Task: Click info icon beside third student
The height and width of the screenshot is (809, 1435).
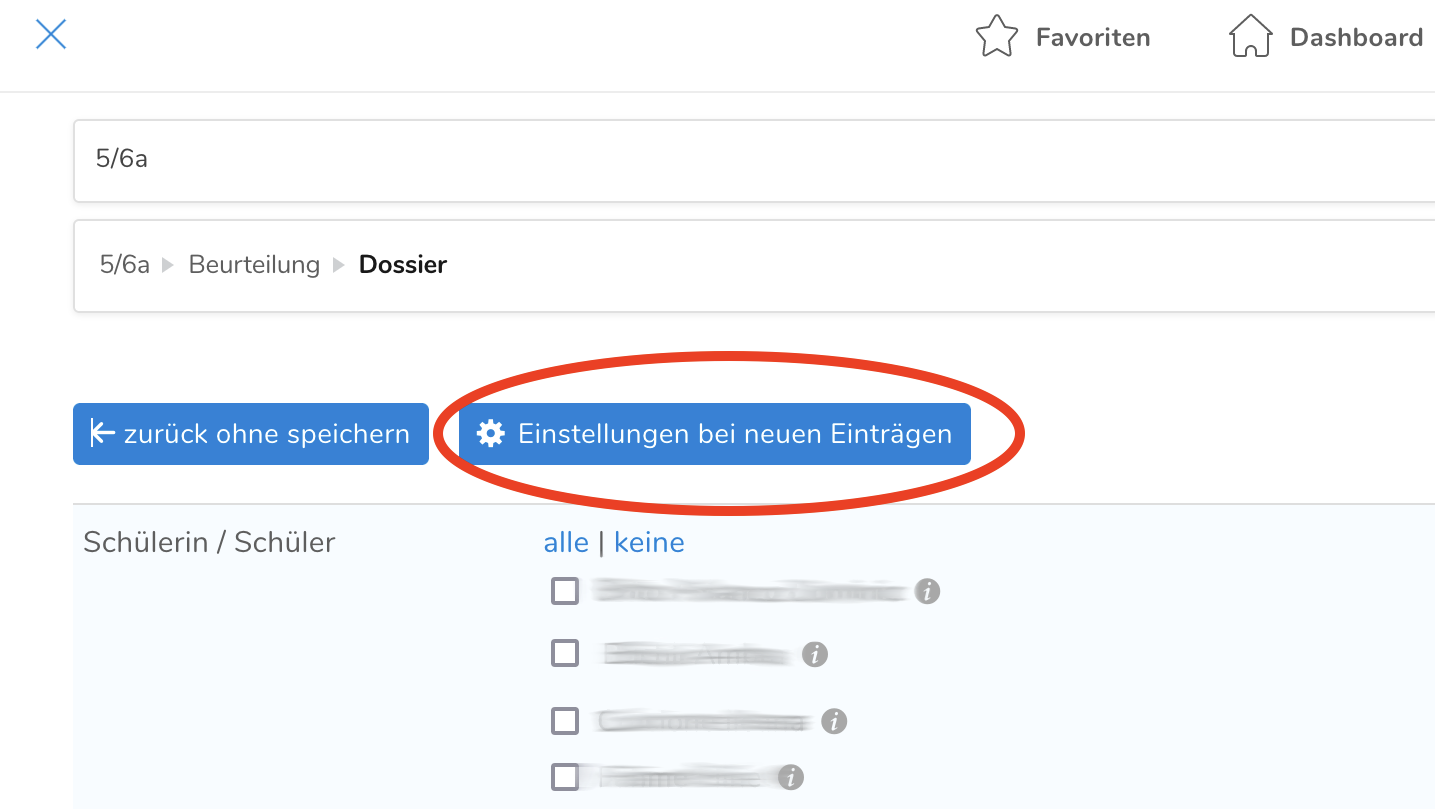Action: tap(834, 721)
